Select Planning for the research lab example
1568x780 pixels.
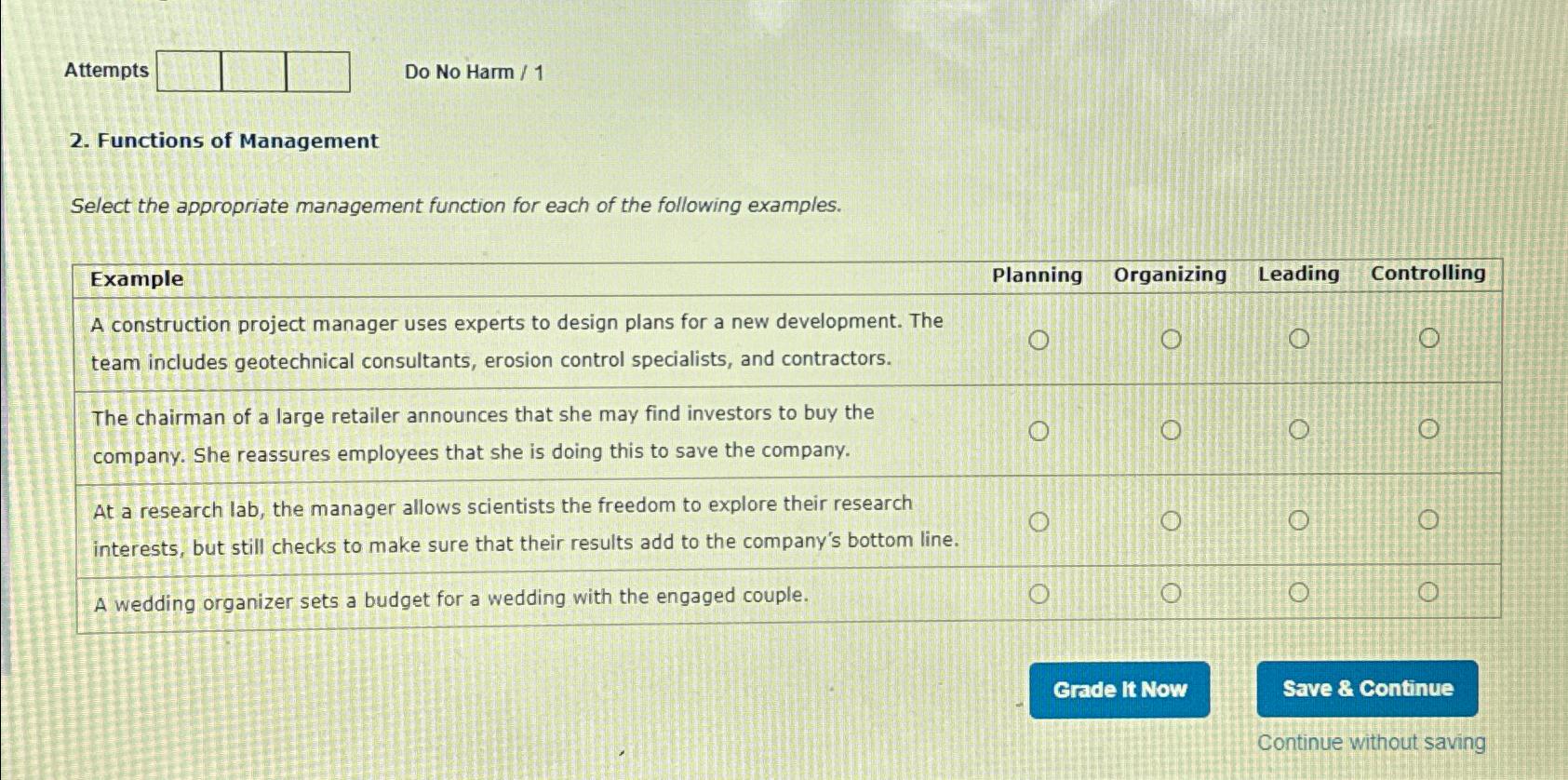click(1039, 520)
